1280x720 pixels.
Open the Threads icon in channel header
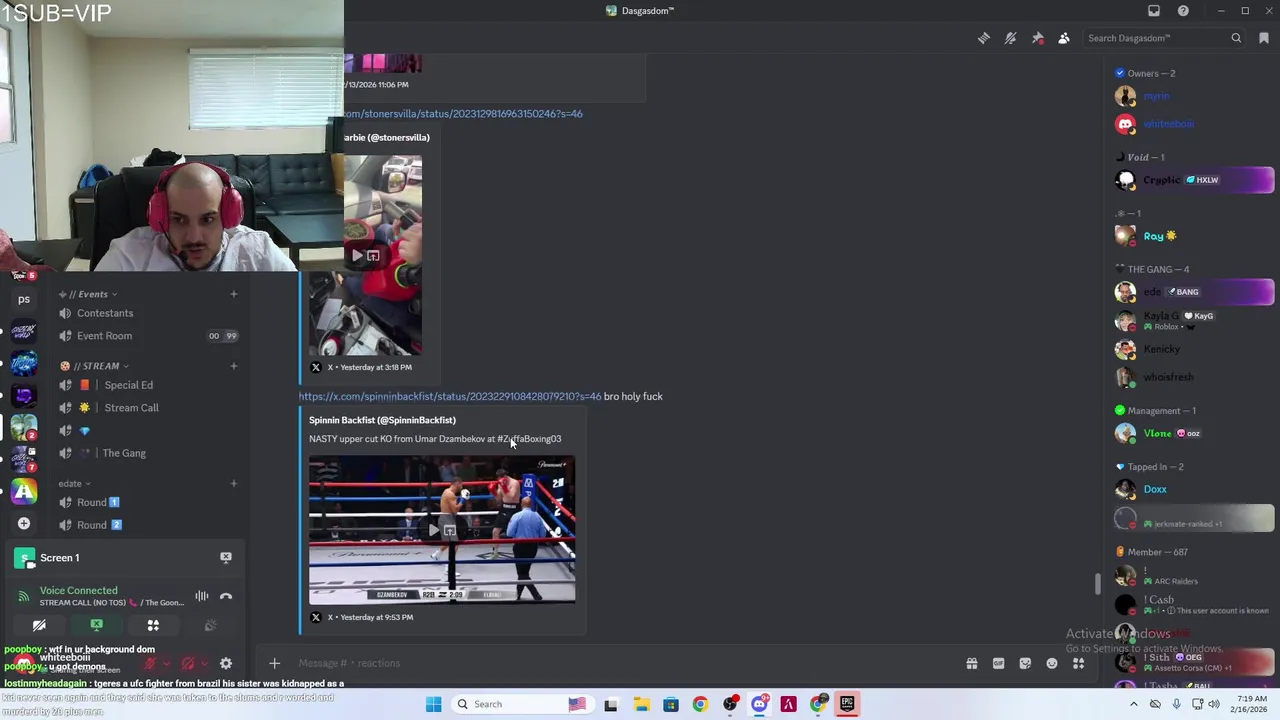click(x=984, y=38)
